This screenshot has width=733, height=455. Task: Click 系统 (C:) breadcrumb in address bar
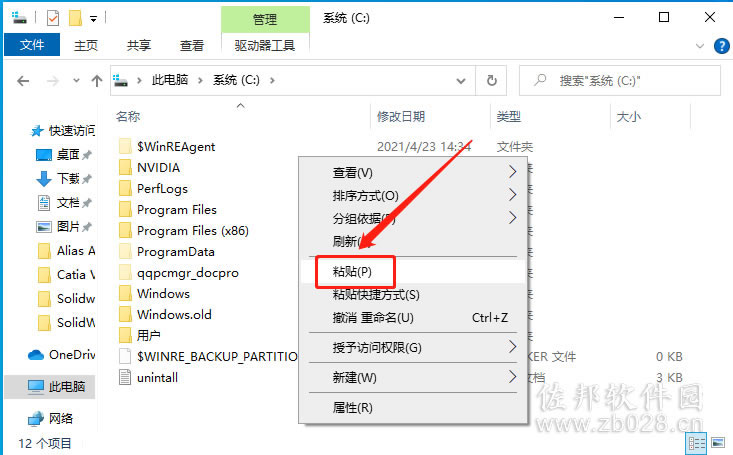click(x=236, y=80)
